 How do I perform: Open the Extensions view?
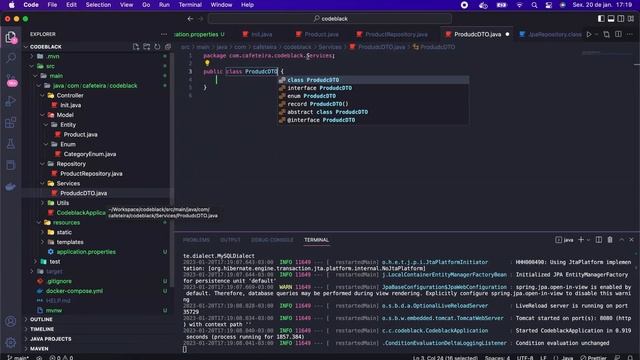click(x=11, y=122)
